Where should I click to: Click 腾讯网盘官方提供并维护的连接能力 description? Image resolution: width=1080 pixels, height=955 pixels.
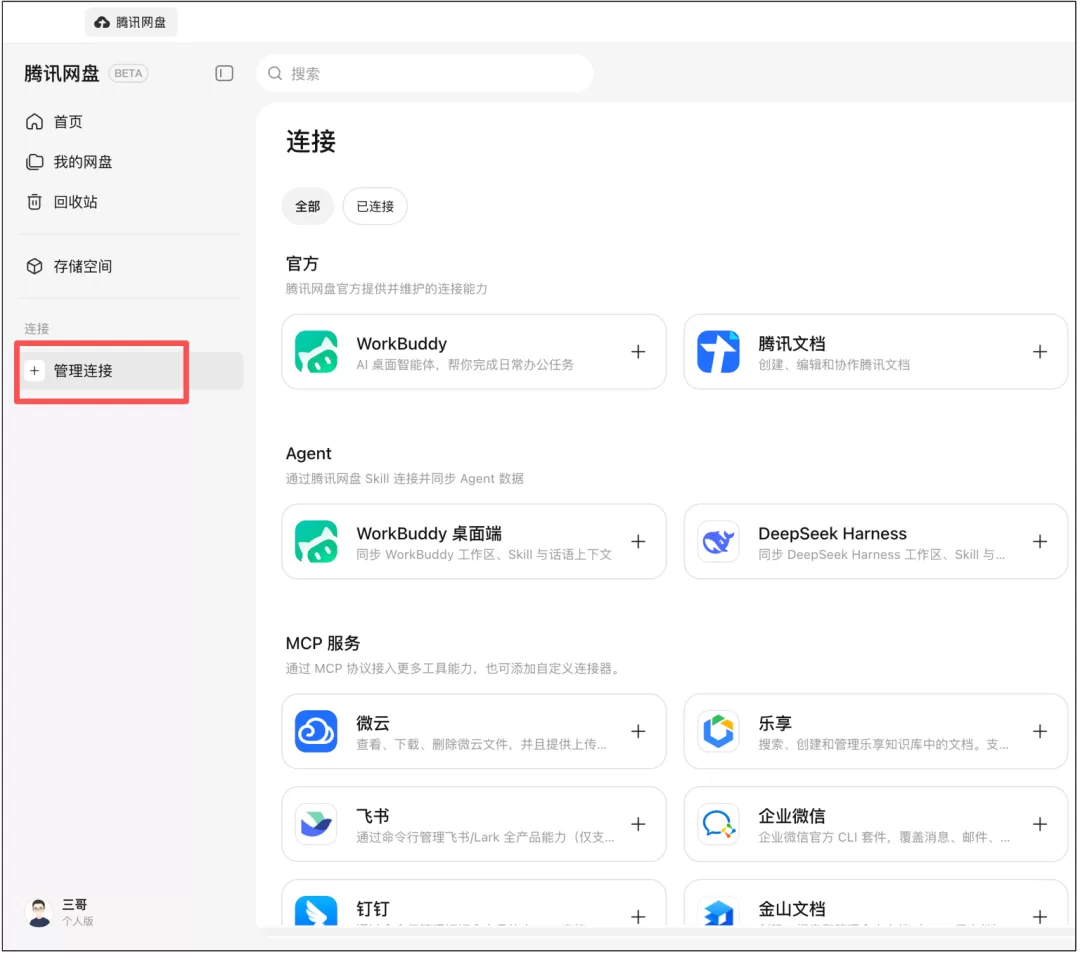click(386, 289)
